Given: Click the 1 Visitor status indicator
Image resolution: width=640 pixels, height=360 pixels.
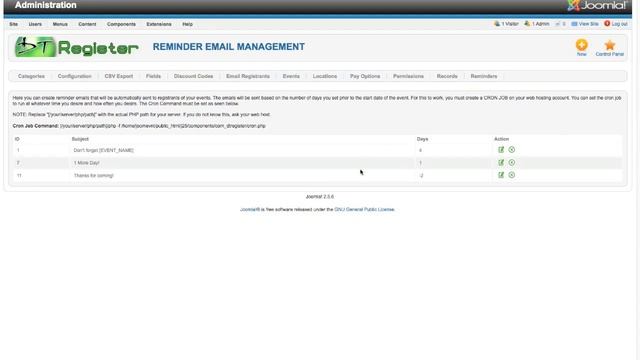Looking at the screenshot, I should point(506,24).
